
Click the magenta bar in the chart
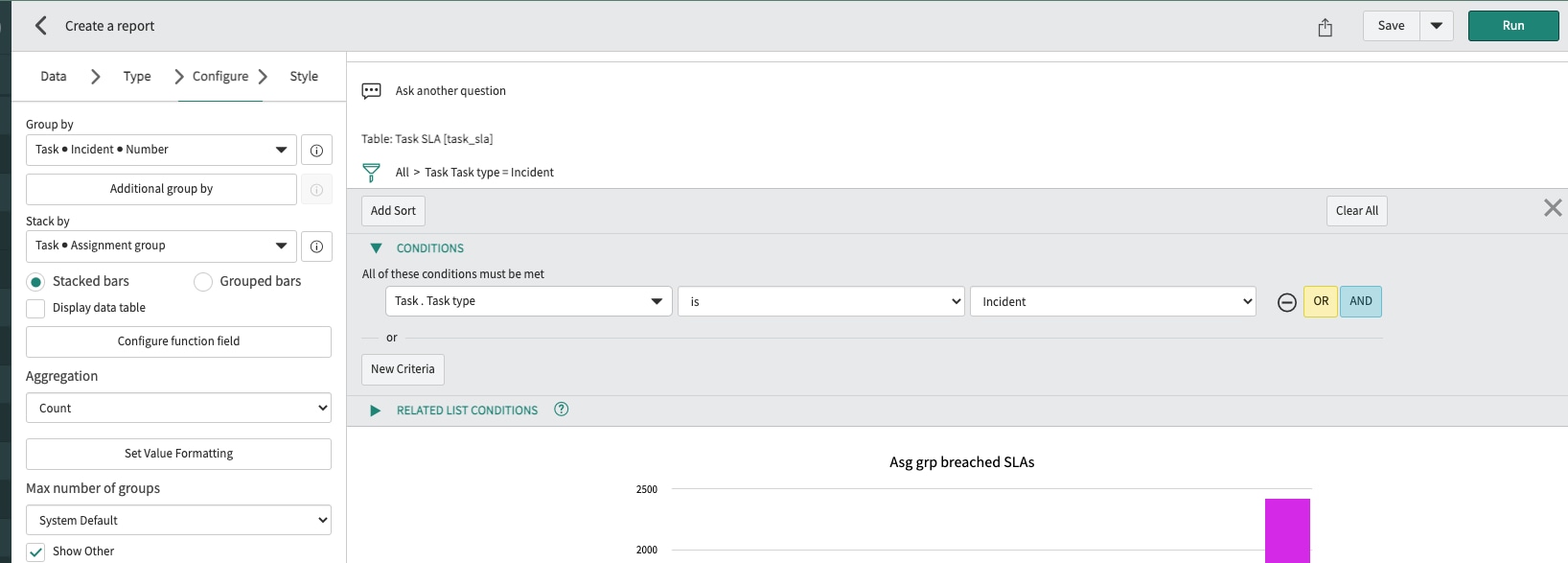point(1287,530)
